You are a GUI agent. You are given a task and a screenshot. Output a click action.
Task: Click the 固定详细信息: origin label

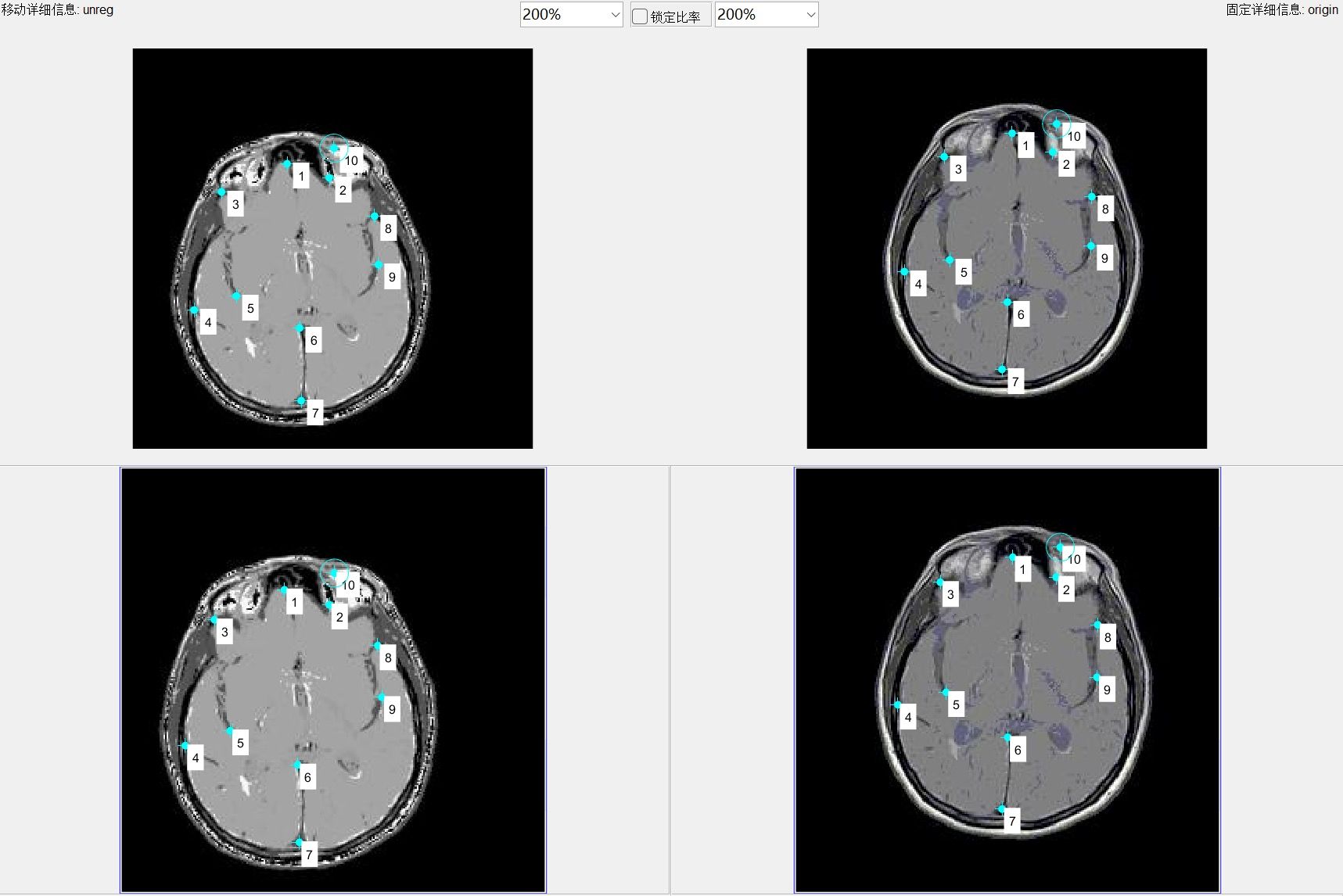[x=1282, y=9]
